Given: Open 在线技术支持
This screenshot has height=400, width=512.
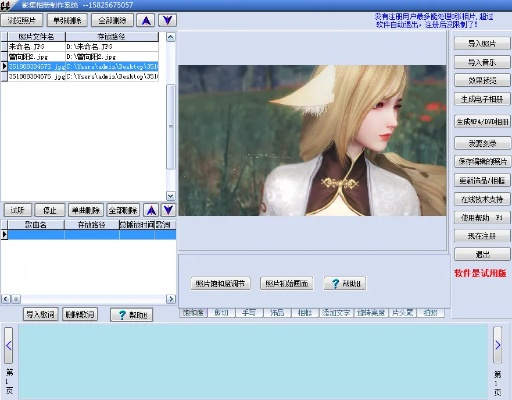Looking at the screenshot, I should [482, 199].
